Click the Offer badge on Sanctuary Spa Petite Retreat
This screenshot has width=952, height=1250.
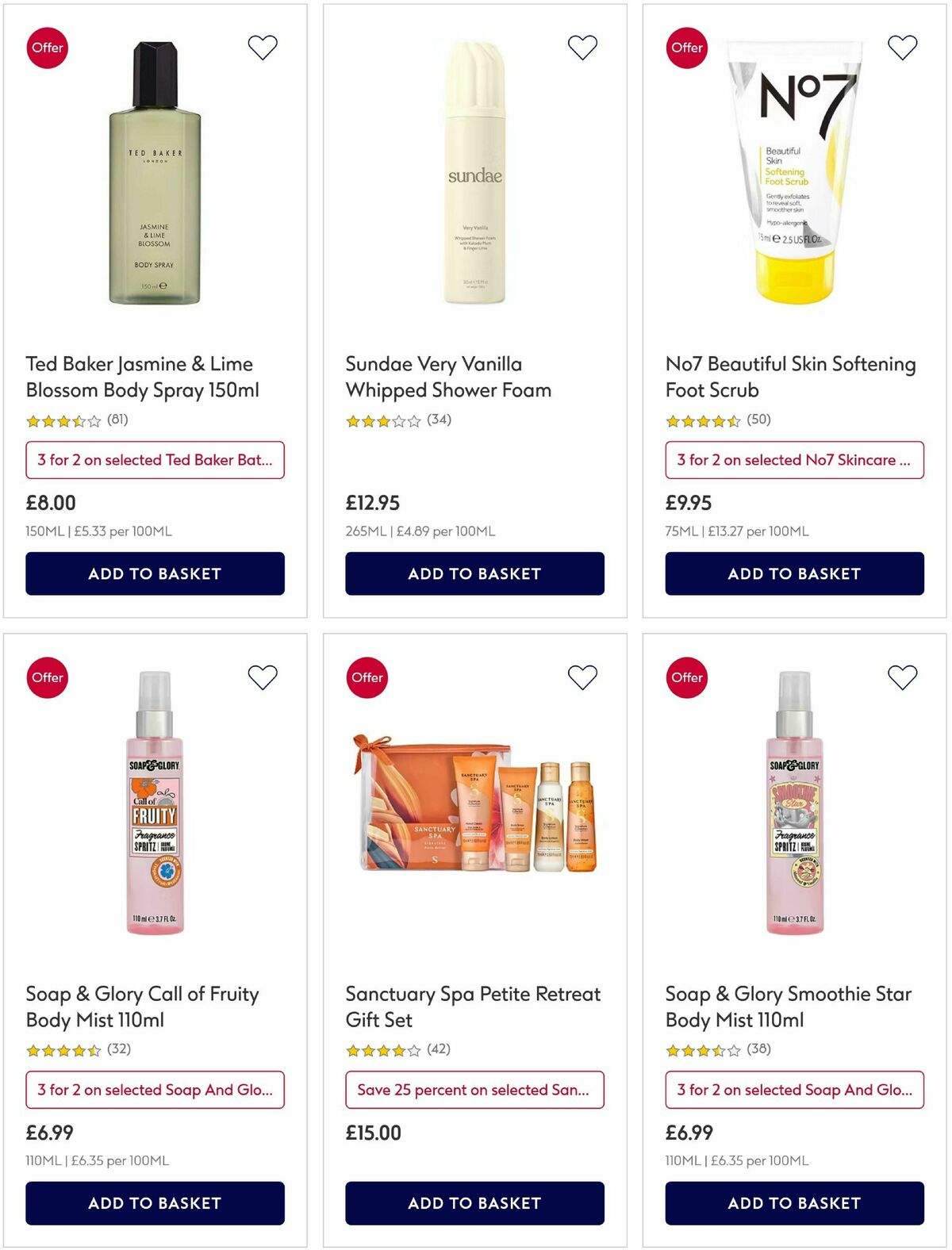coord(368,677)
